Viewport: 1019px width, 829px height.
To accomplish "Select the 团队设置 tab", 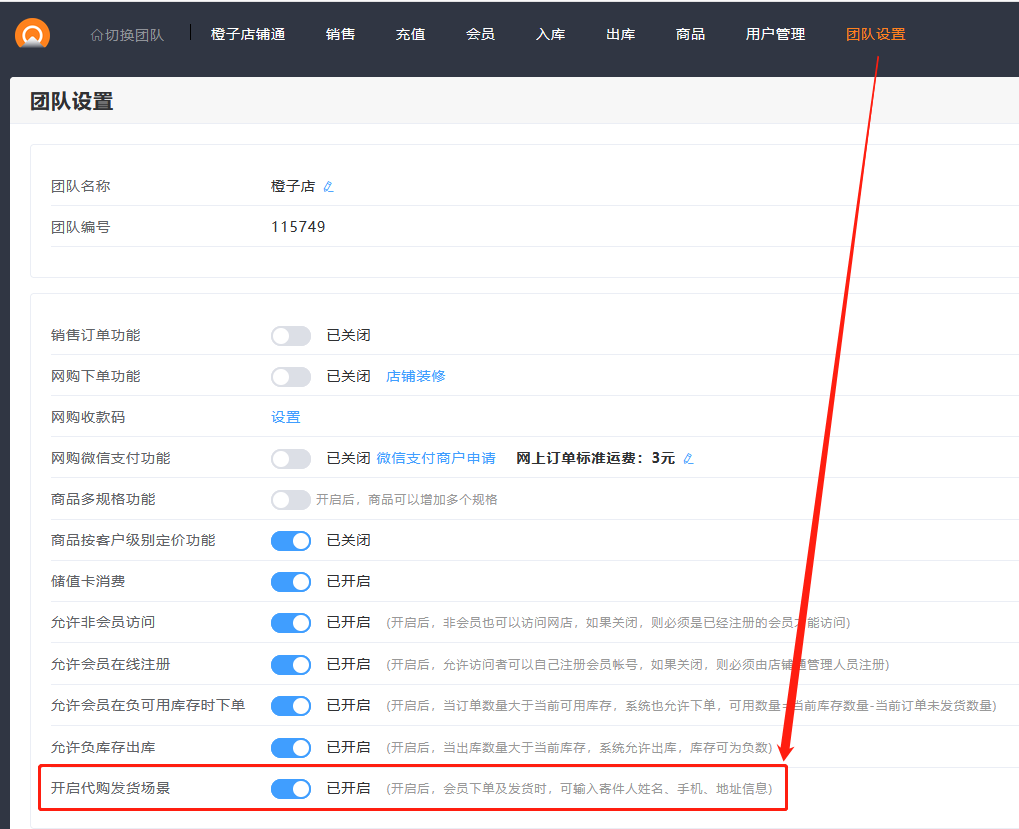I will 875,34.
